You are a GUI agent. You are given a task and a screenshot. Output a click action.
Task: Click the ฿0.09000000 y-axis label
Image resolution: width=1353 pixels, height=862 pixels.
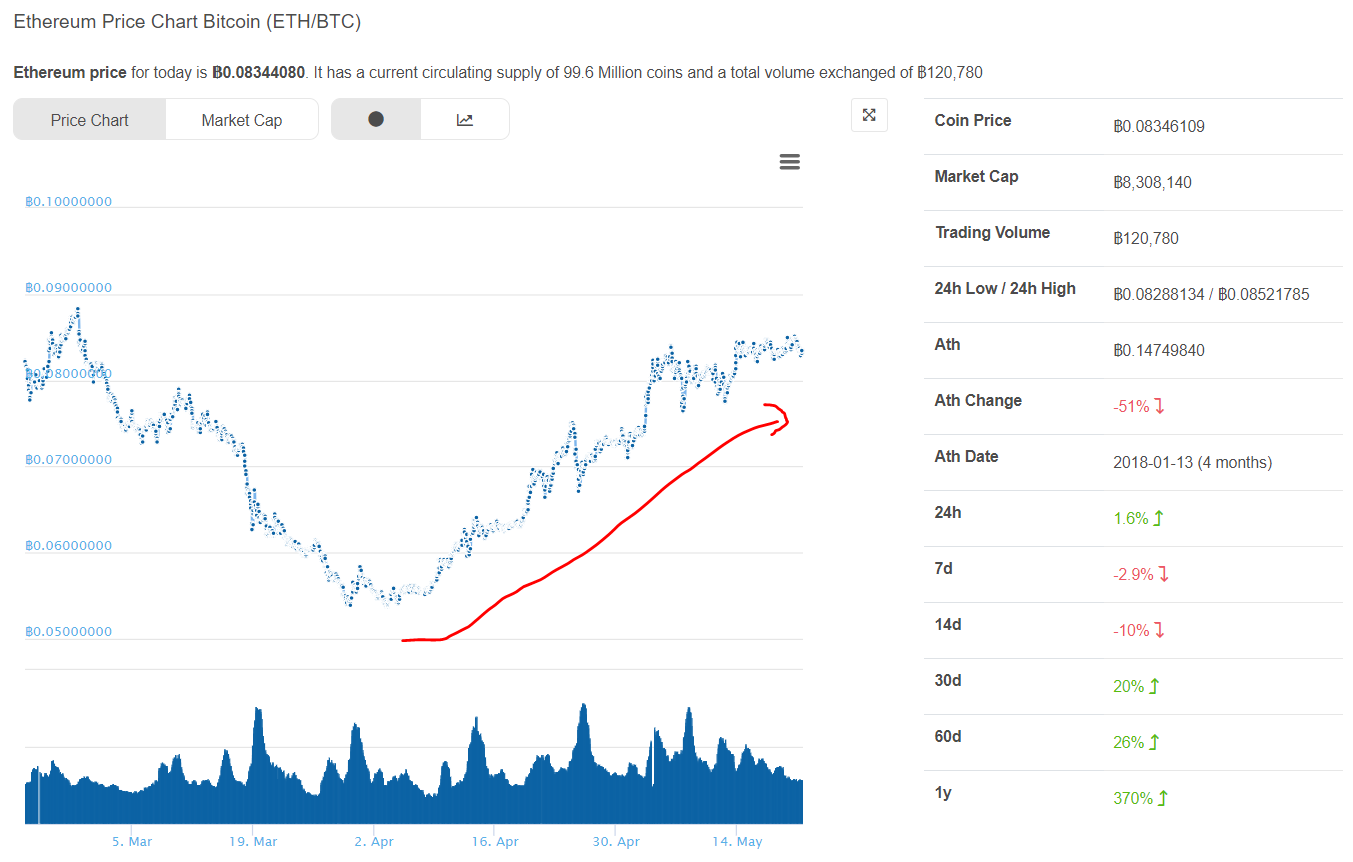coord(68,288)
